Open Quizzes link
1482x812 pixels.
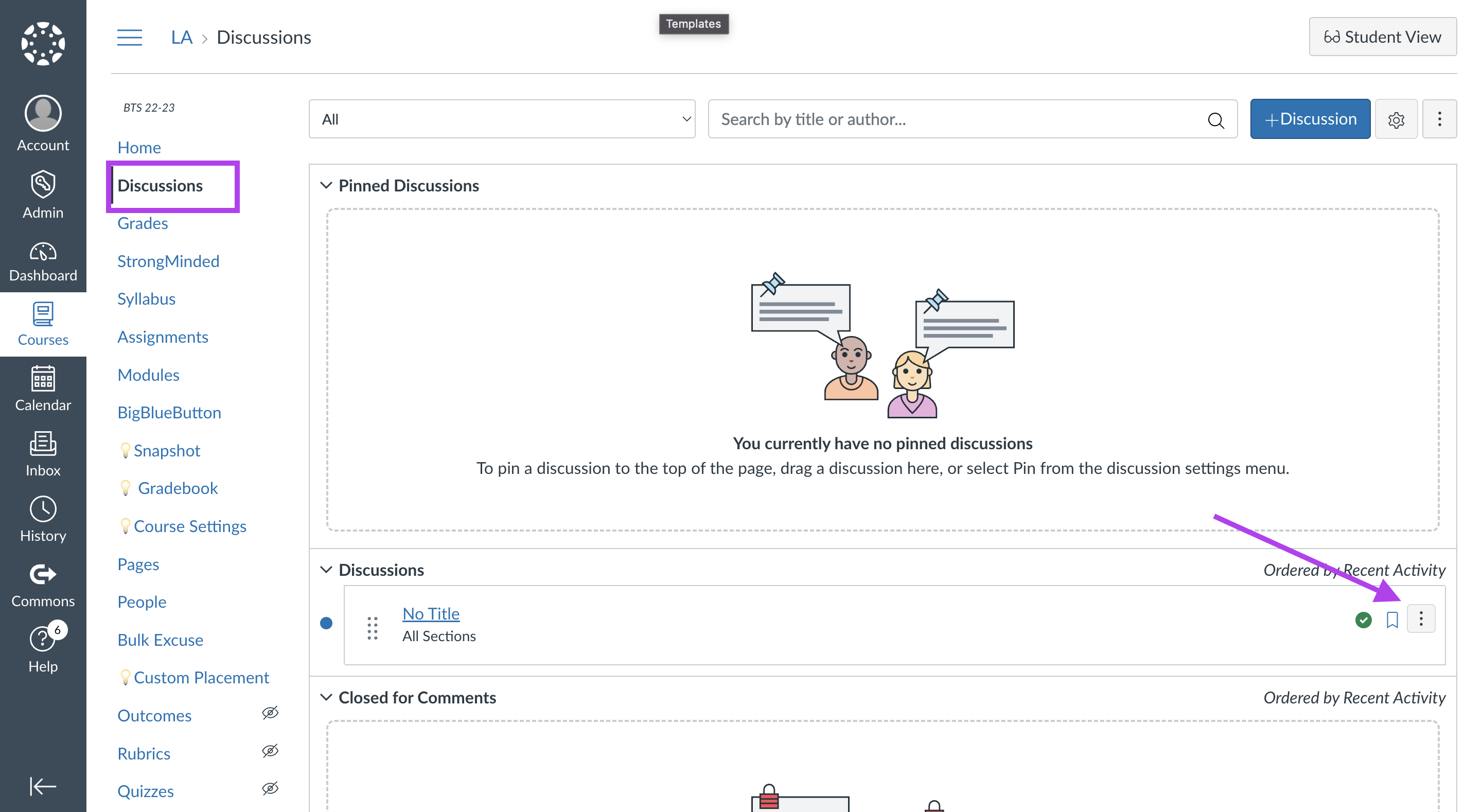click(x=146, y=791)
